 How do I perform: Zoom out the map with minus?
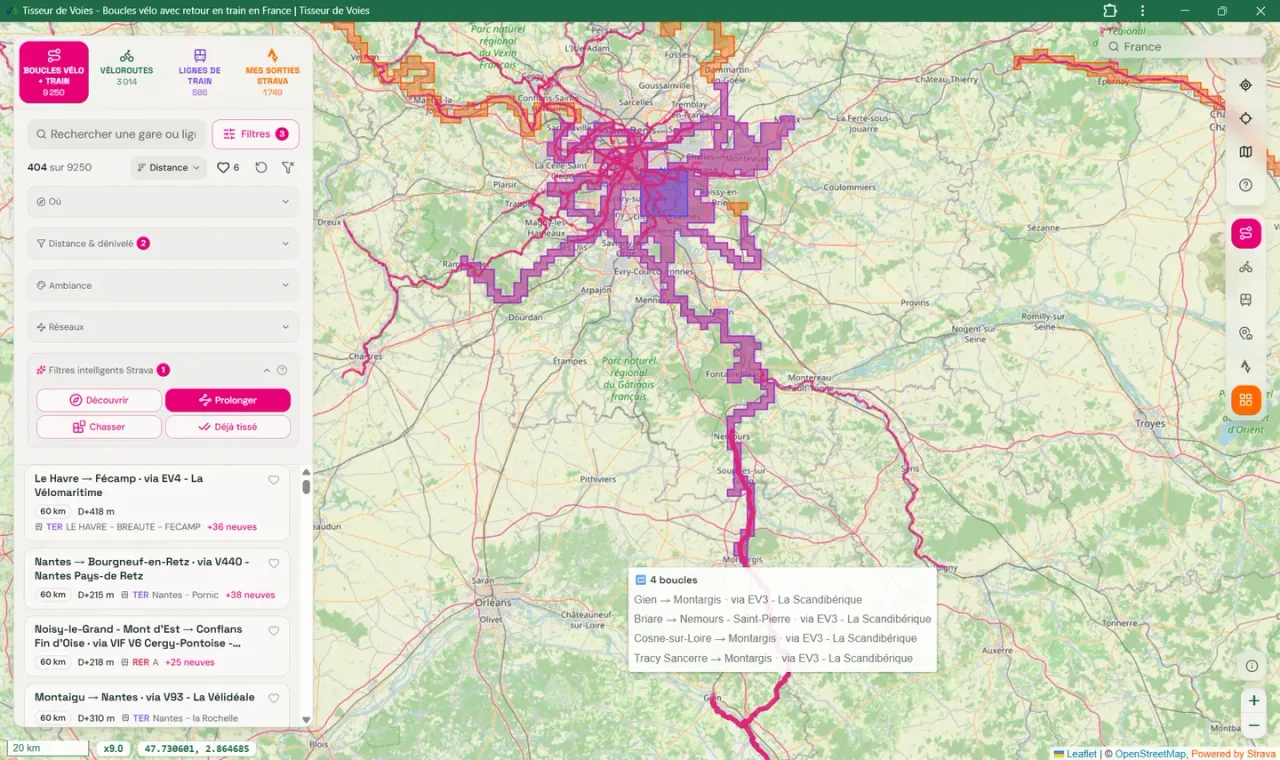pyautogui.click(x=1253, y=726)
